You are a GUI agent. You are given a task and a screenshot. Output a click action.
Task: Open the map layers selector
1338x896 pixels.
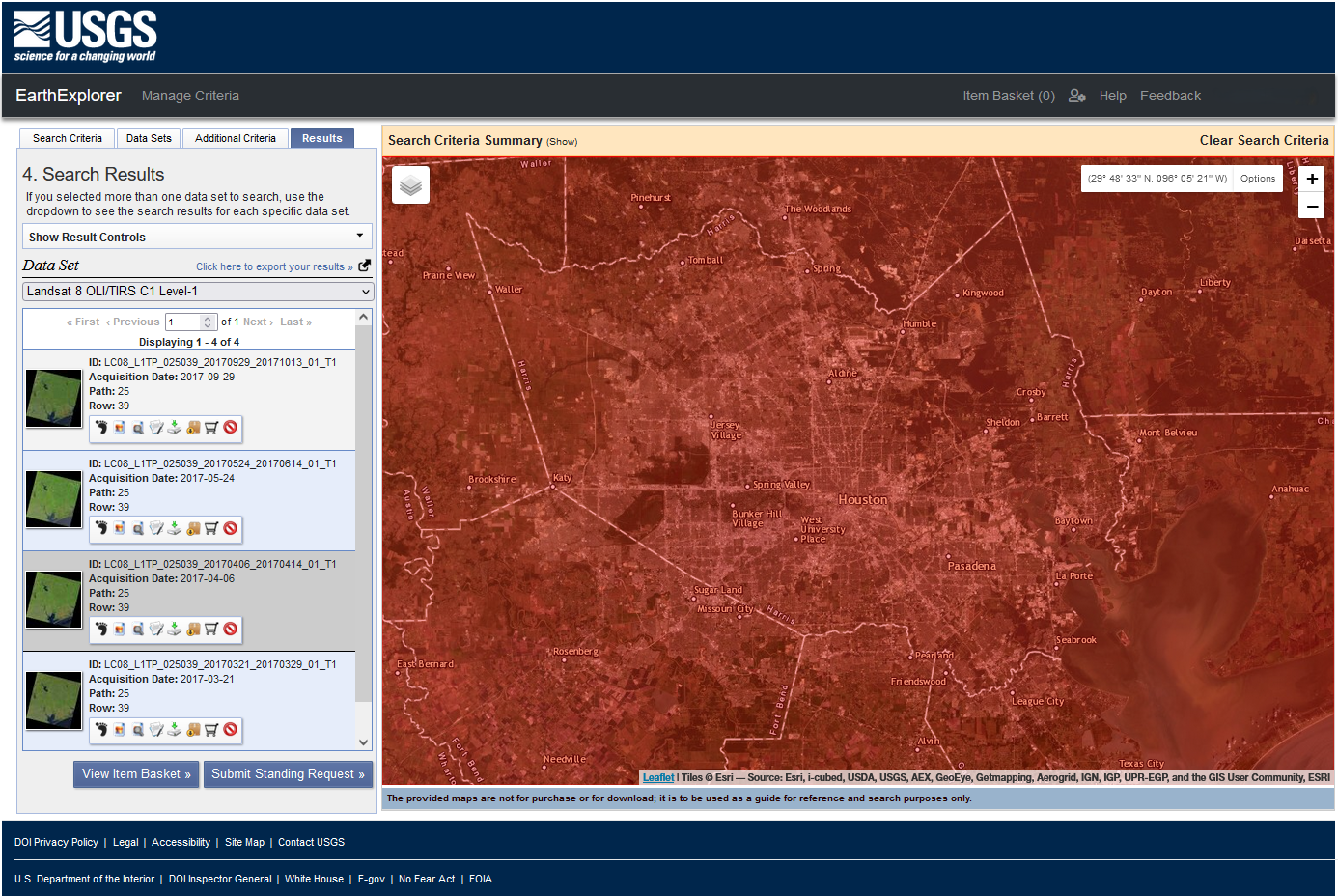(x=410, y=184)
